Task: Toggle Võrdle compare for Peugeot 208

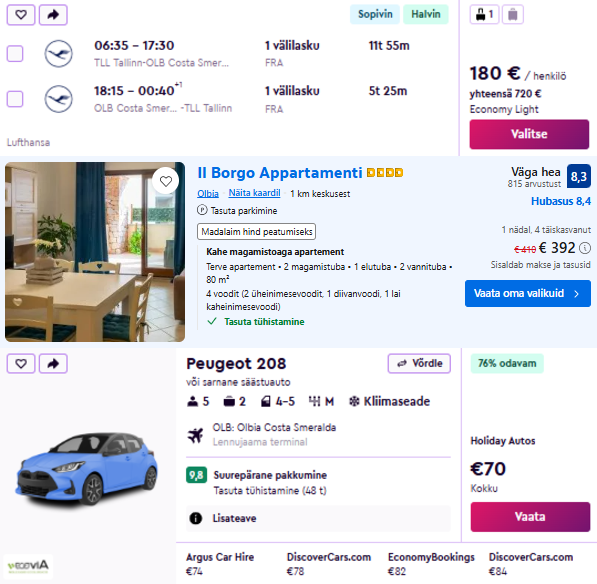Action: click(x=419, y=364)
